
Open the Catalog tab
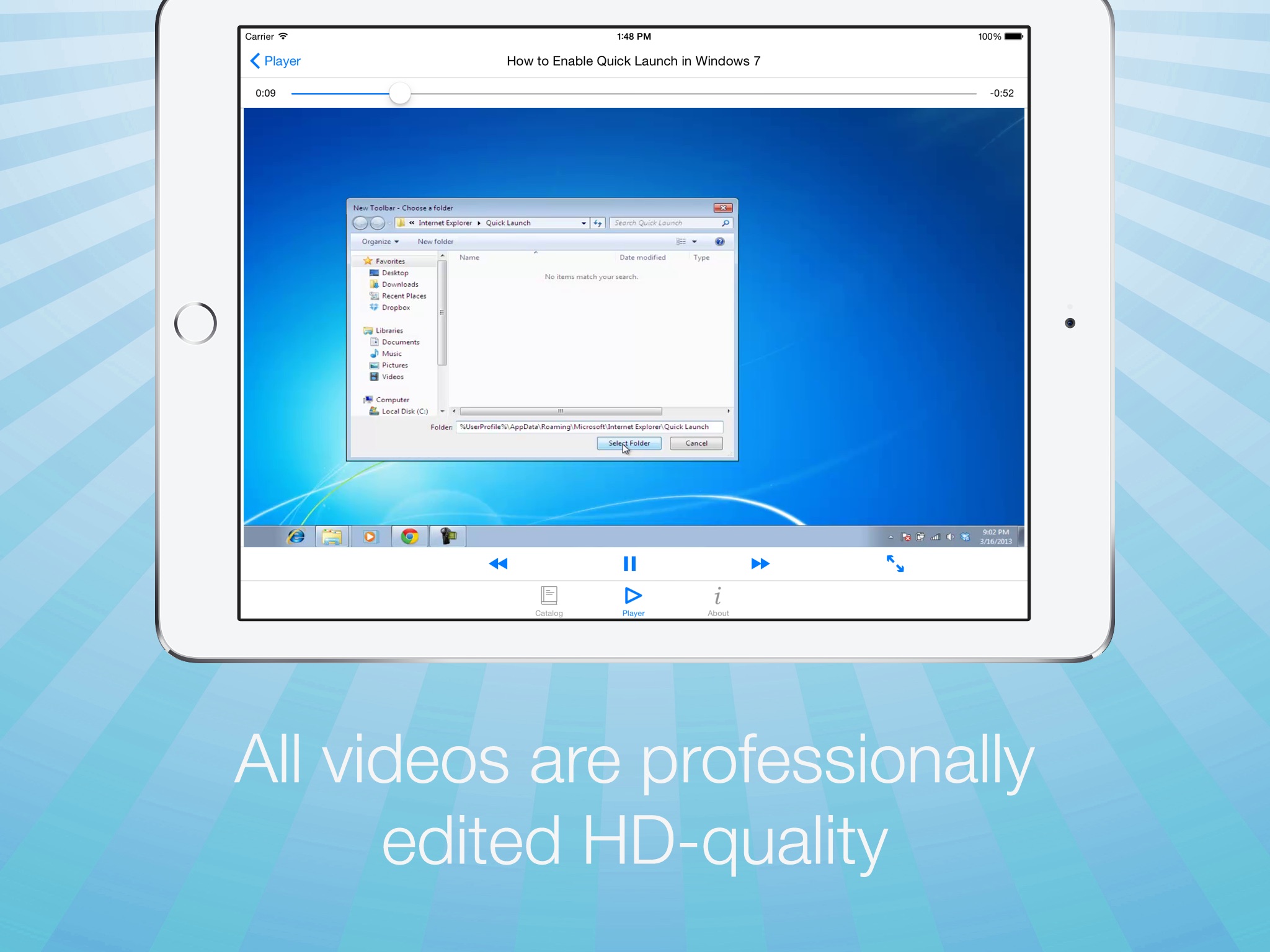[549, 601]
